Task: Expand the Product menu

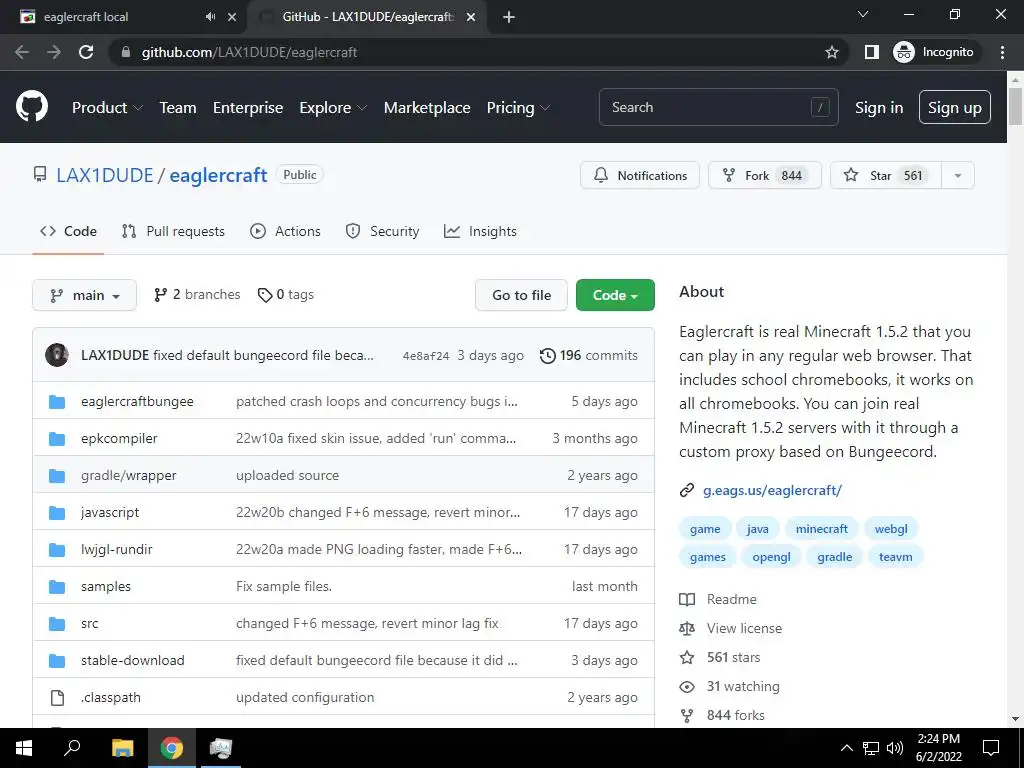Action: 107,108
